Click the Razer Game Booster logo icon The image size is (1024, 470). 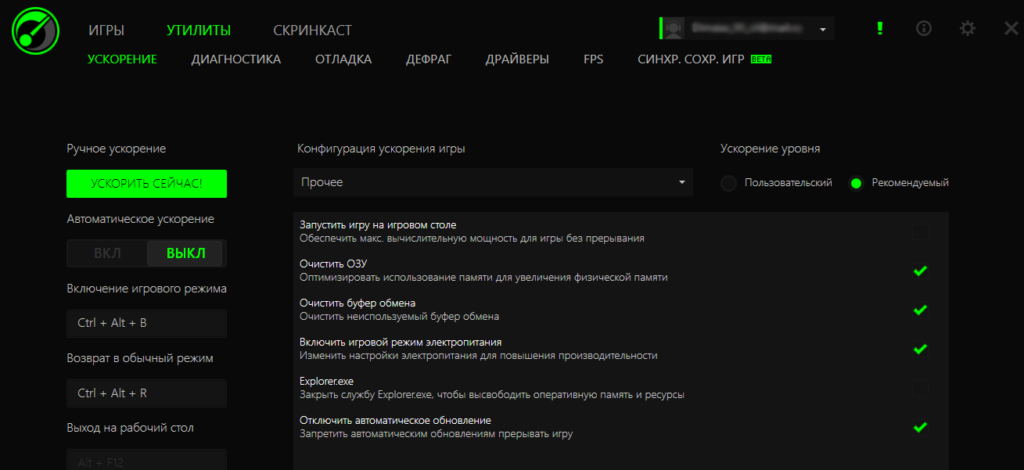(x=35, y=31)
